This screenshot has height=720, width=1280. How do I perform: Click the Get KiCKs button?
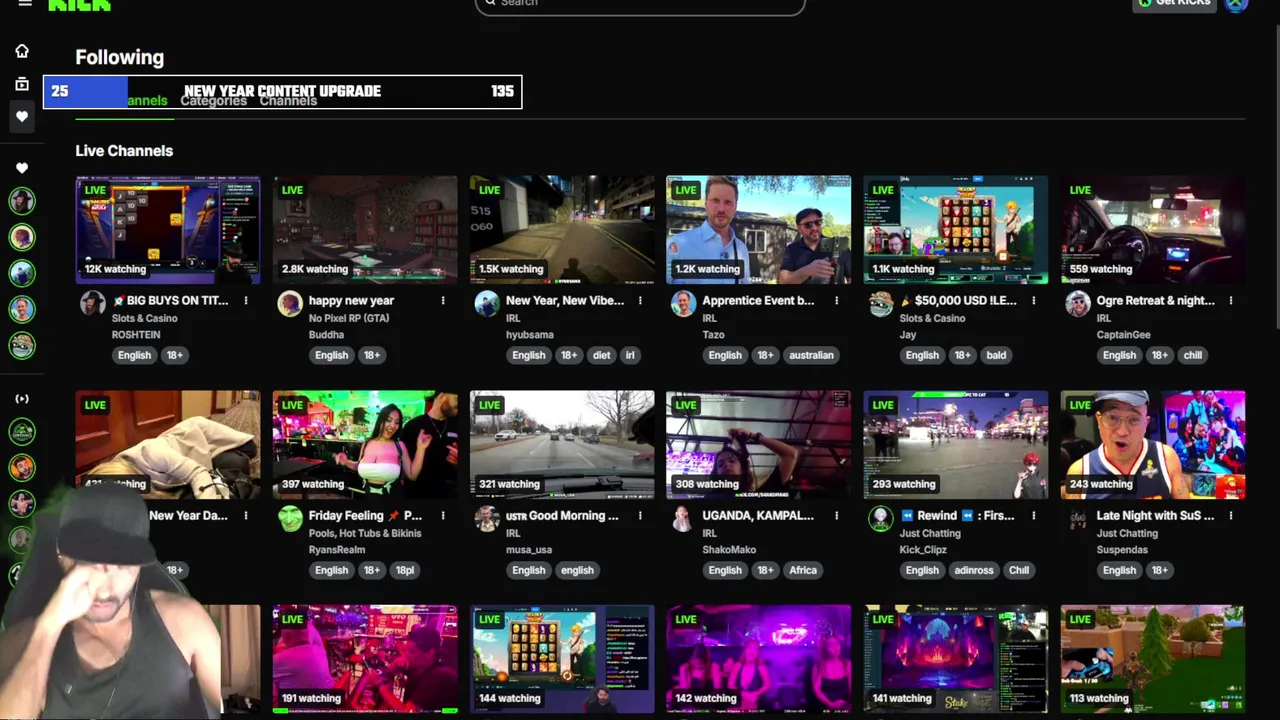[1175, 3]
